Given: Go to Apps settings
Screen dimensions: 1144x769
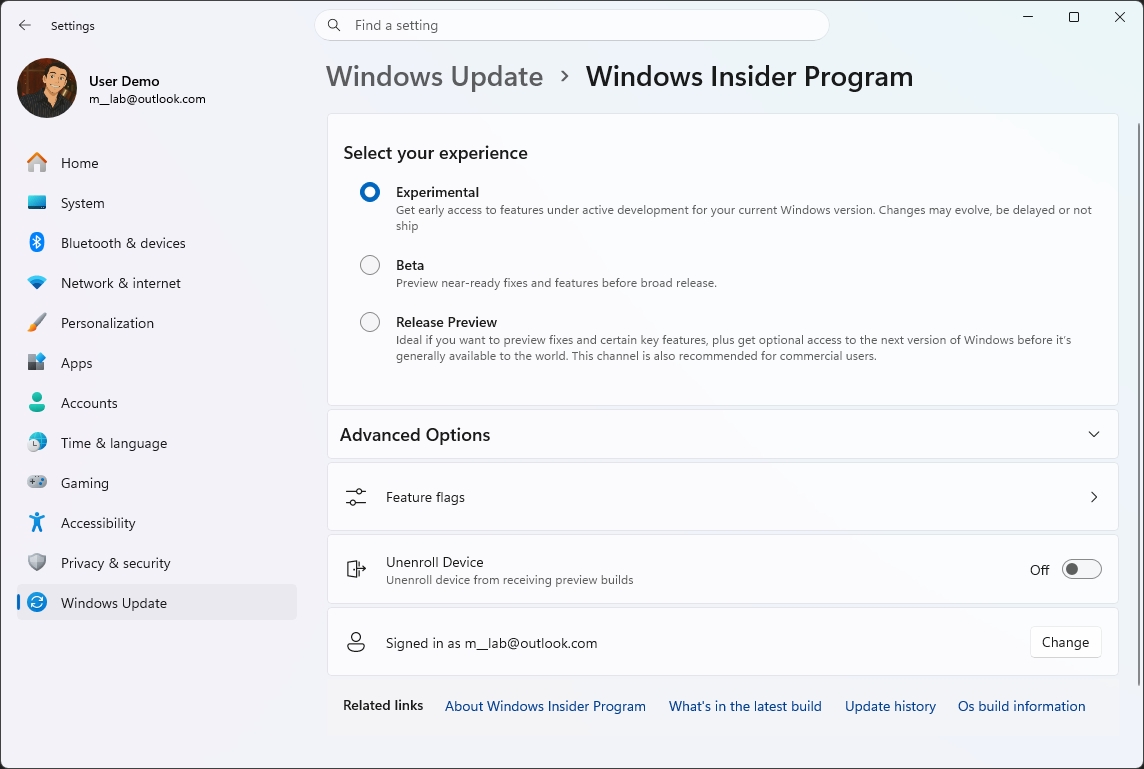Looking at the screenshot, I should [x=157, y=363].
